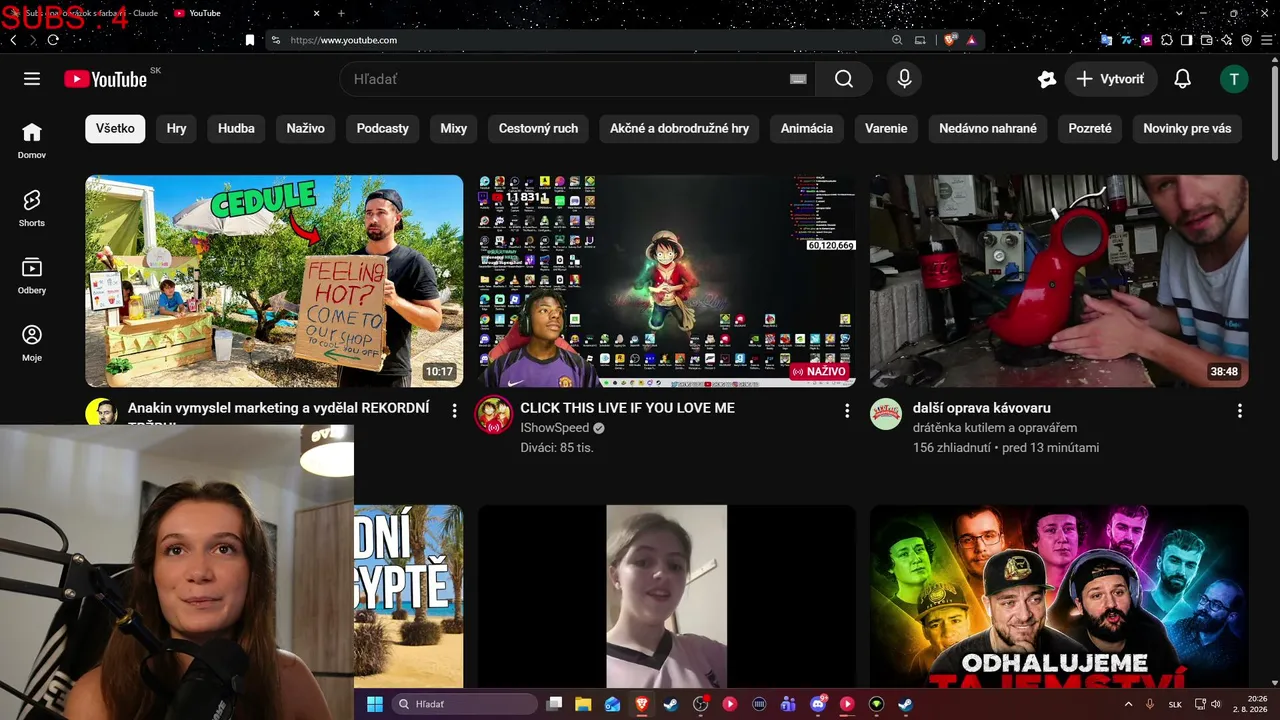Open the account avatar menu "T"
The height and width of the screenshot is (720, 1280).
1234,79
